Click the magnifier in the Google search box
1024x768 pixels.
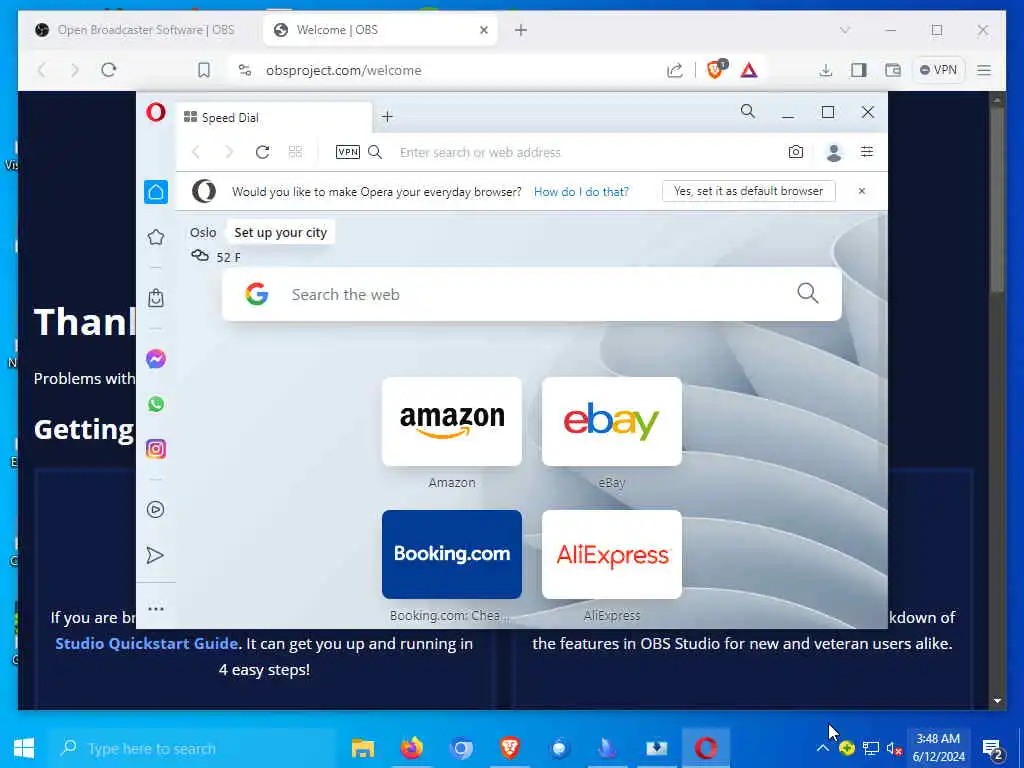pyautogui.click(x=807, y=293)
